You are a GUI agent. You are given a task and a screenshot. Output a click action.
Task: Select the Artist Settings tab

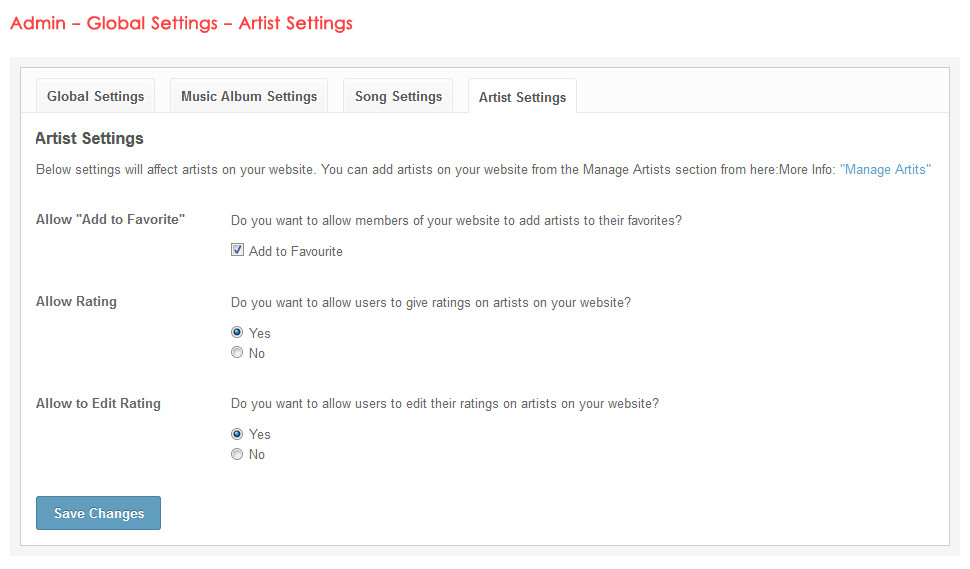[522, 97]
